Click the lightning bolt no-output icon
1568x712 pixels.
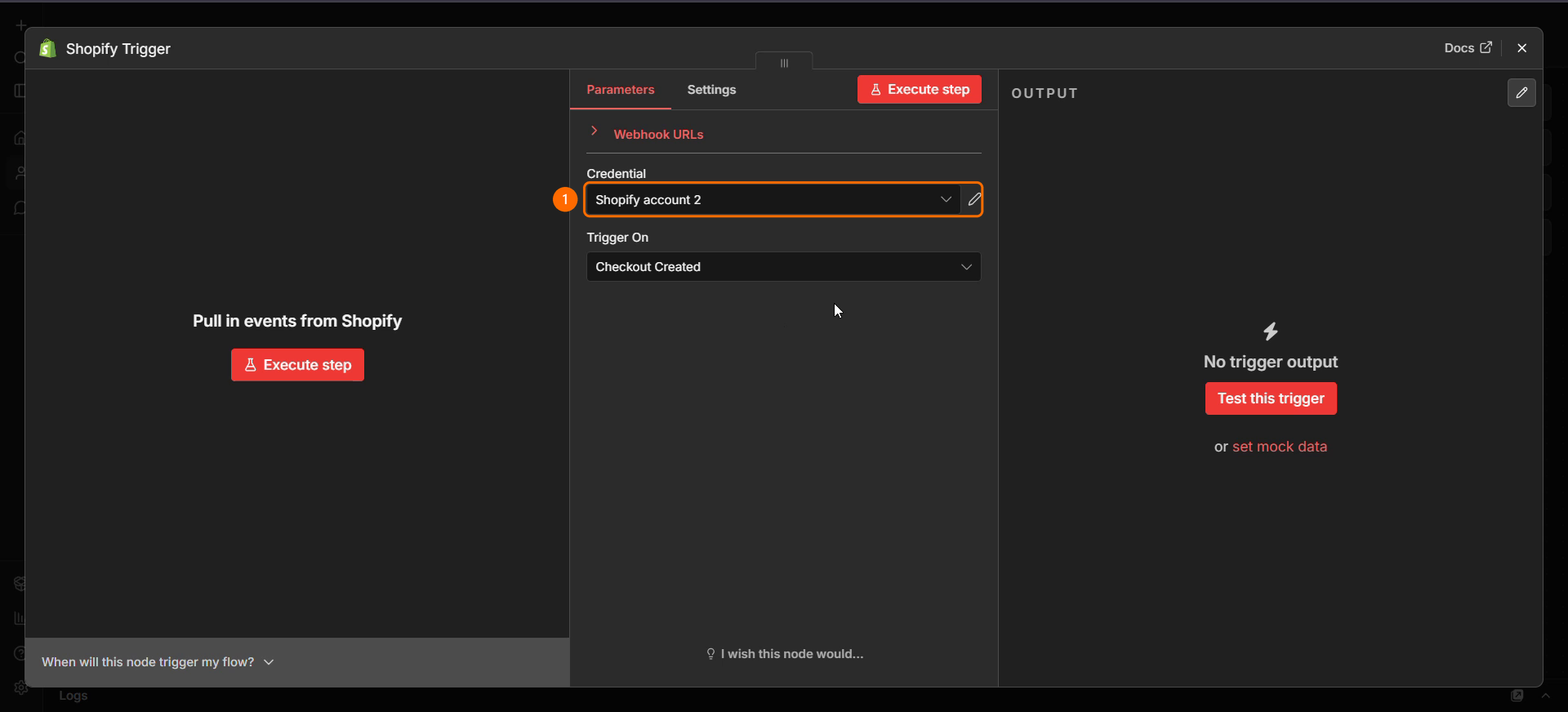(1271, 332)
